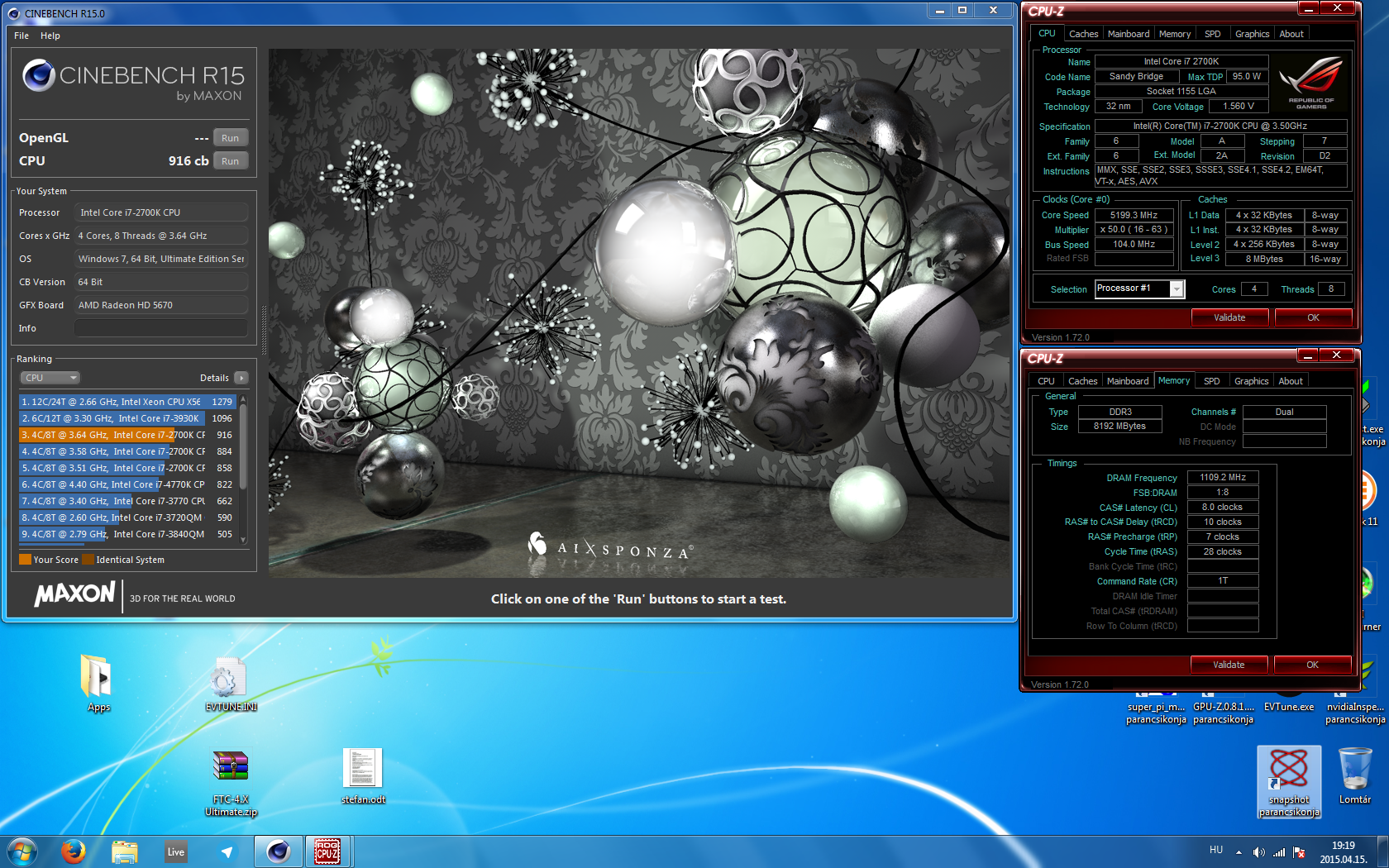Click the Live taskbar icon
Image resolution: width=1389 pixels, height=868 pixels.
tap(176, 851)
